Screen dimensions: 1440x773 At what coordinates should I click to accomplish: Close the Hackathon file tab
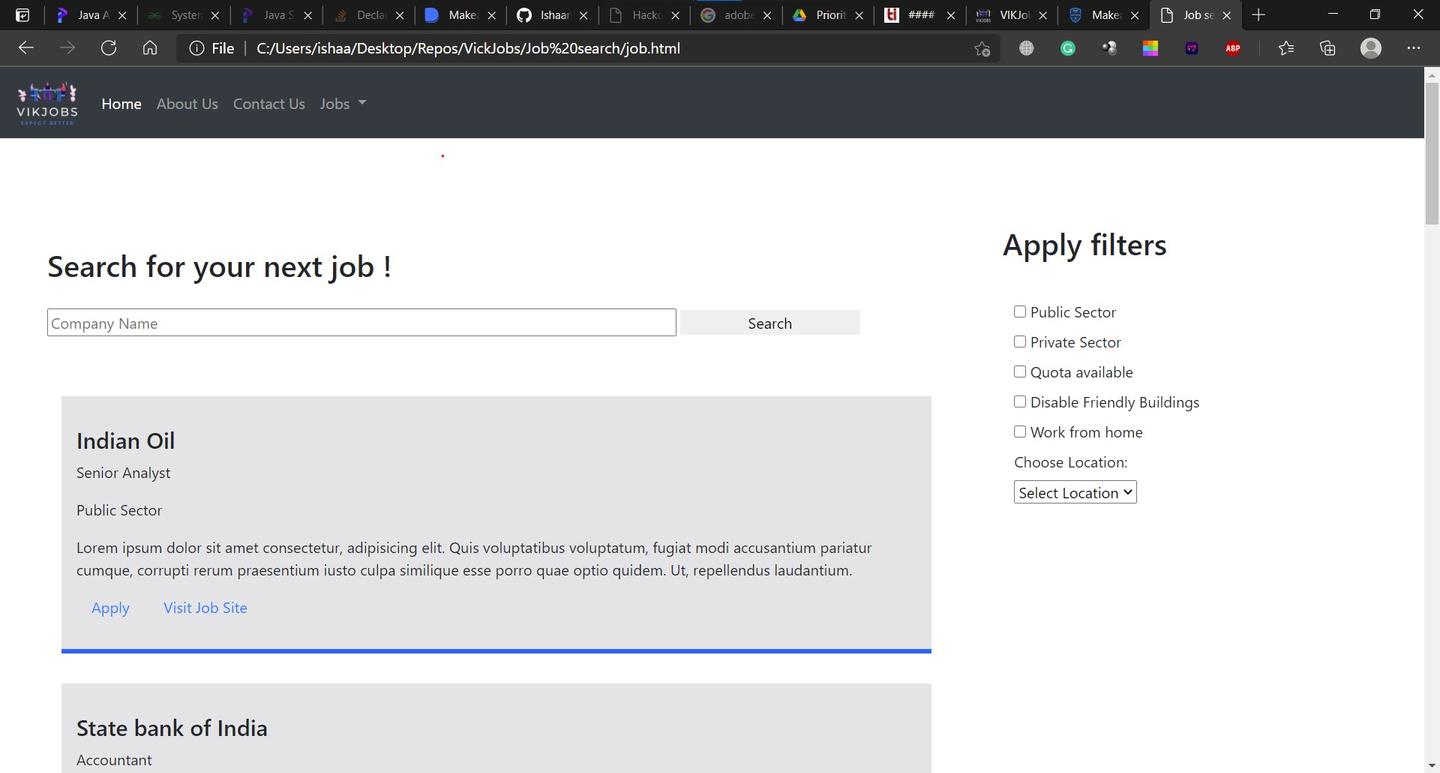click(x=675, y=15)
